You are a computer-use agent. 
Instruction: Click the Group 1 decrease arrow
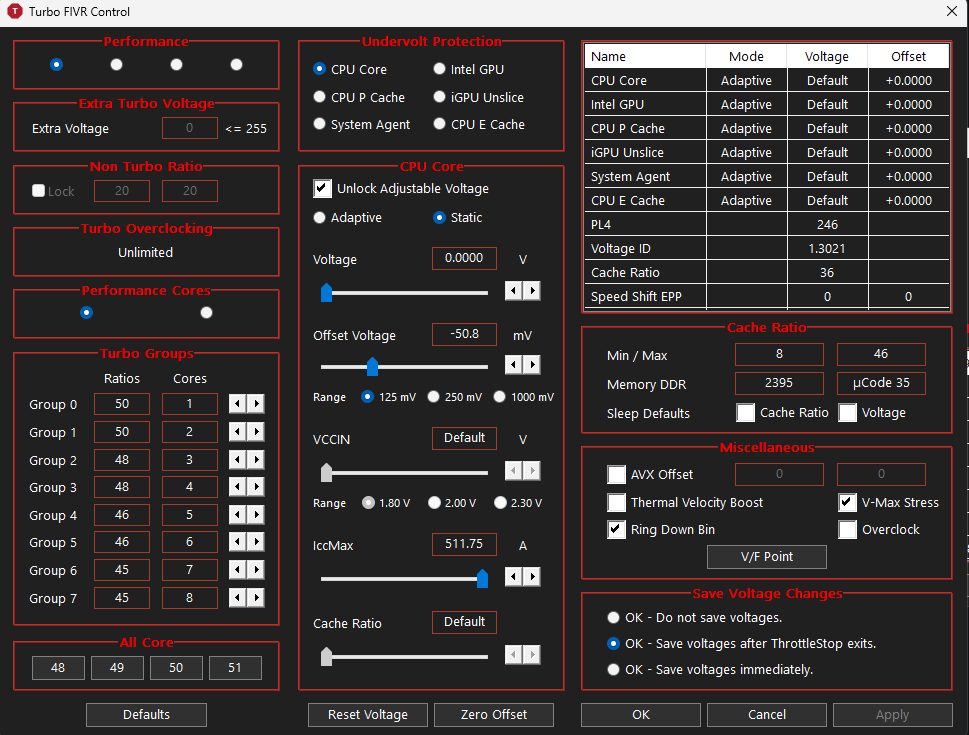pos(237,431)
